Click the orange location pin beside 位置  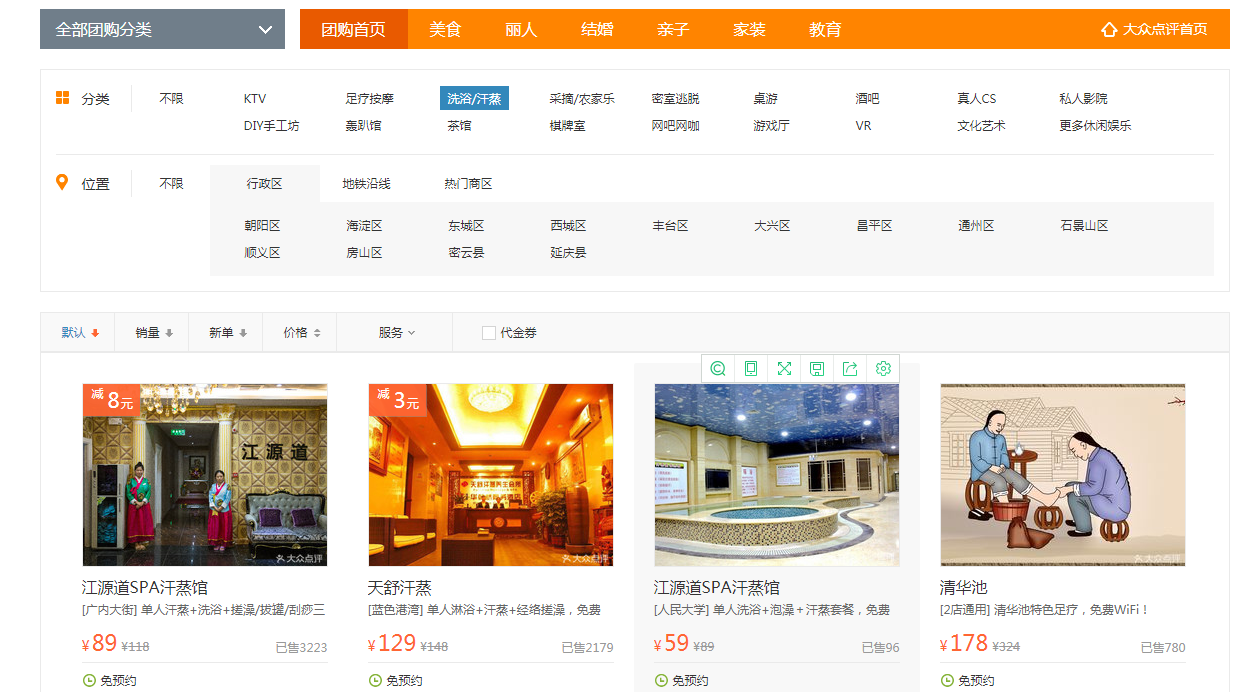[62, 182]
